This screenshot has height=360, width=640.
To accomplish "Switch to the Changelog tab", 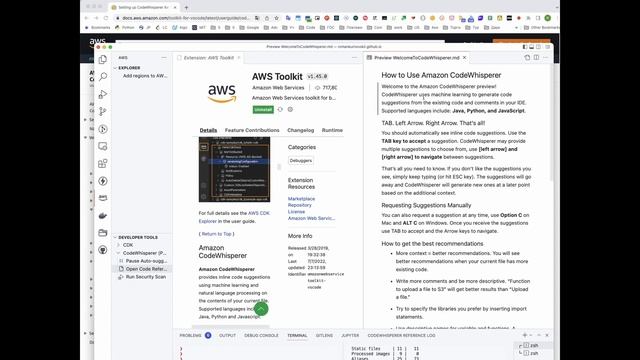I will (300, 130).
